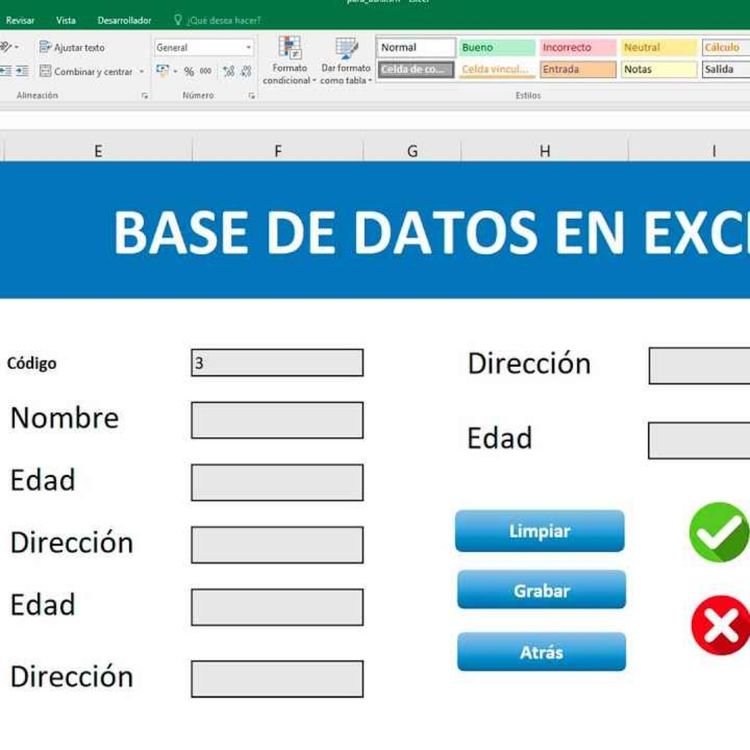Screen dimensions: 750x750
Task: Click the Atrás button
Action: pyautogui.click(x=541, y=652)
